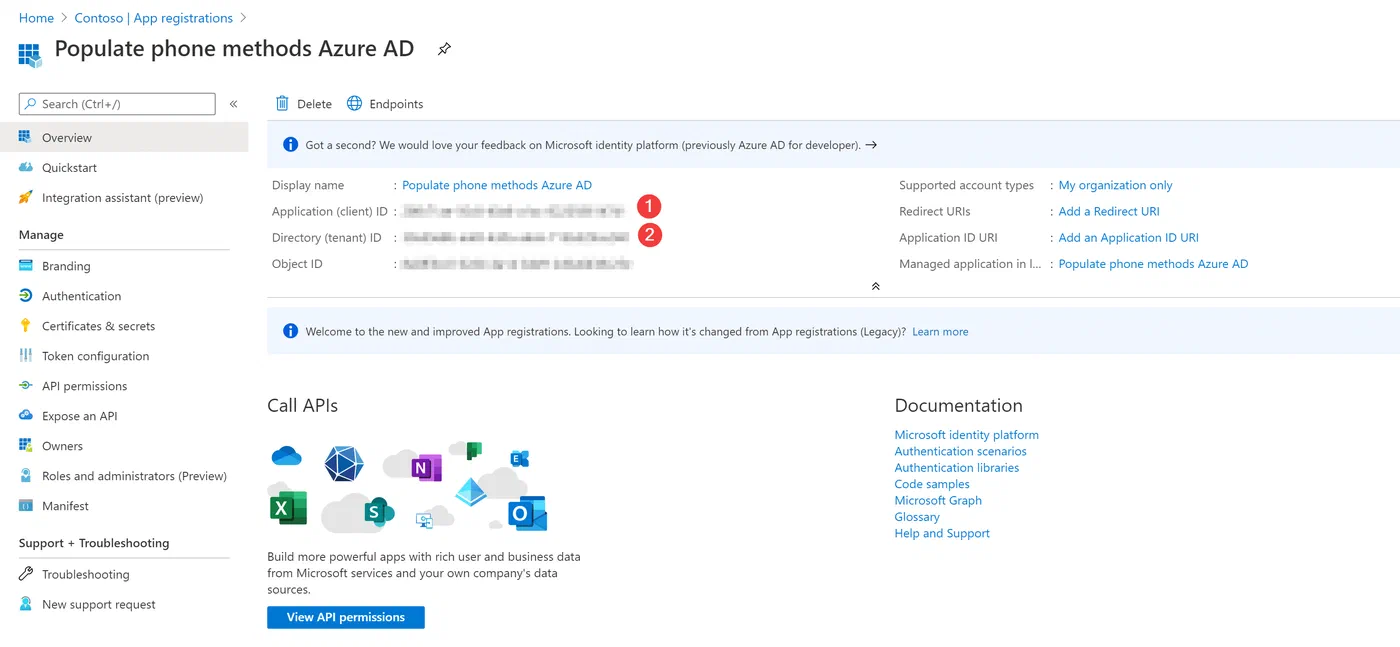Click the app registration grid icon by the title

[30, 54]
